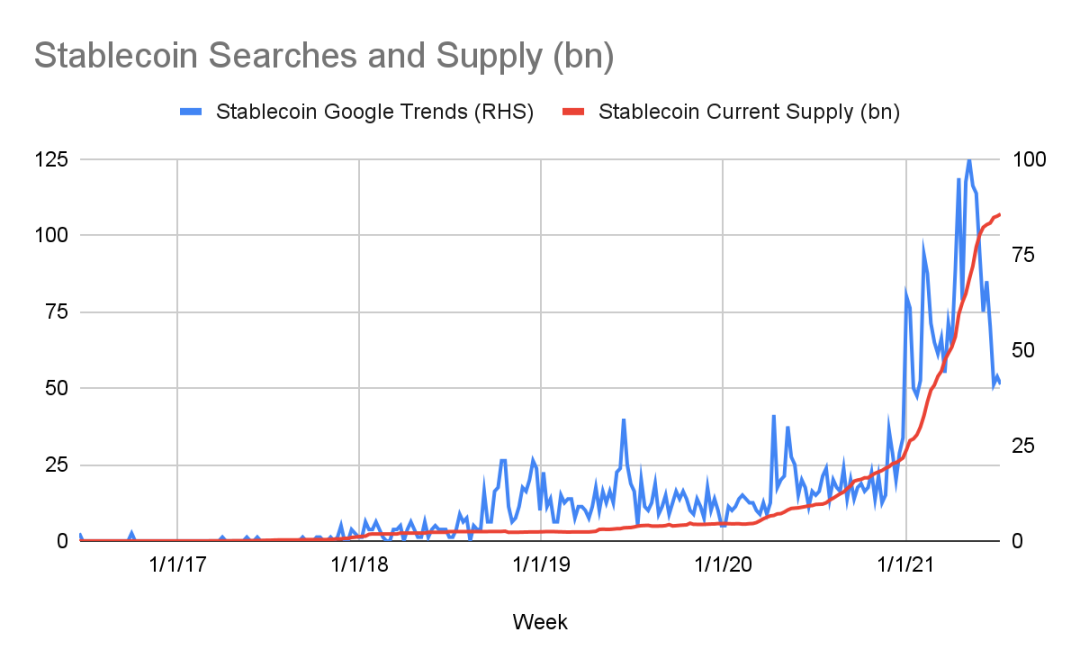The height and width of the screenshot is (668, 1080).
Task: Click the 100 label on the left axis
Action: [x=52, y=236]
